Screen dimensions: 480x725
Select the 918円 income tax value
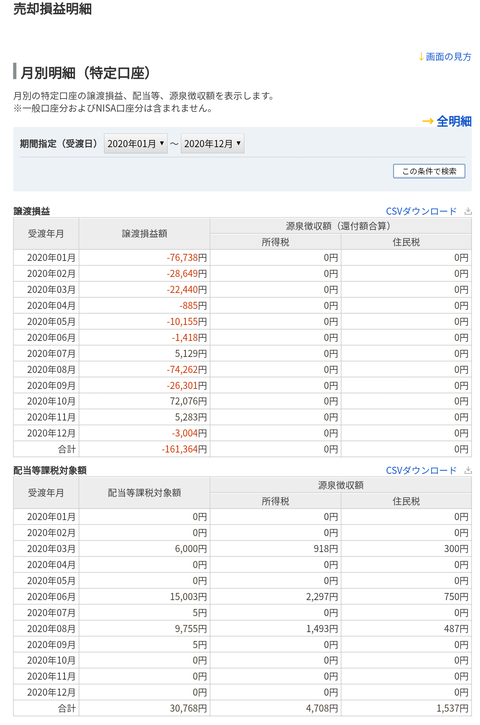(x=325, y=549)
